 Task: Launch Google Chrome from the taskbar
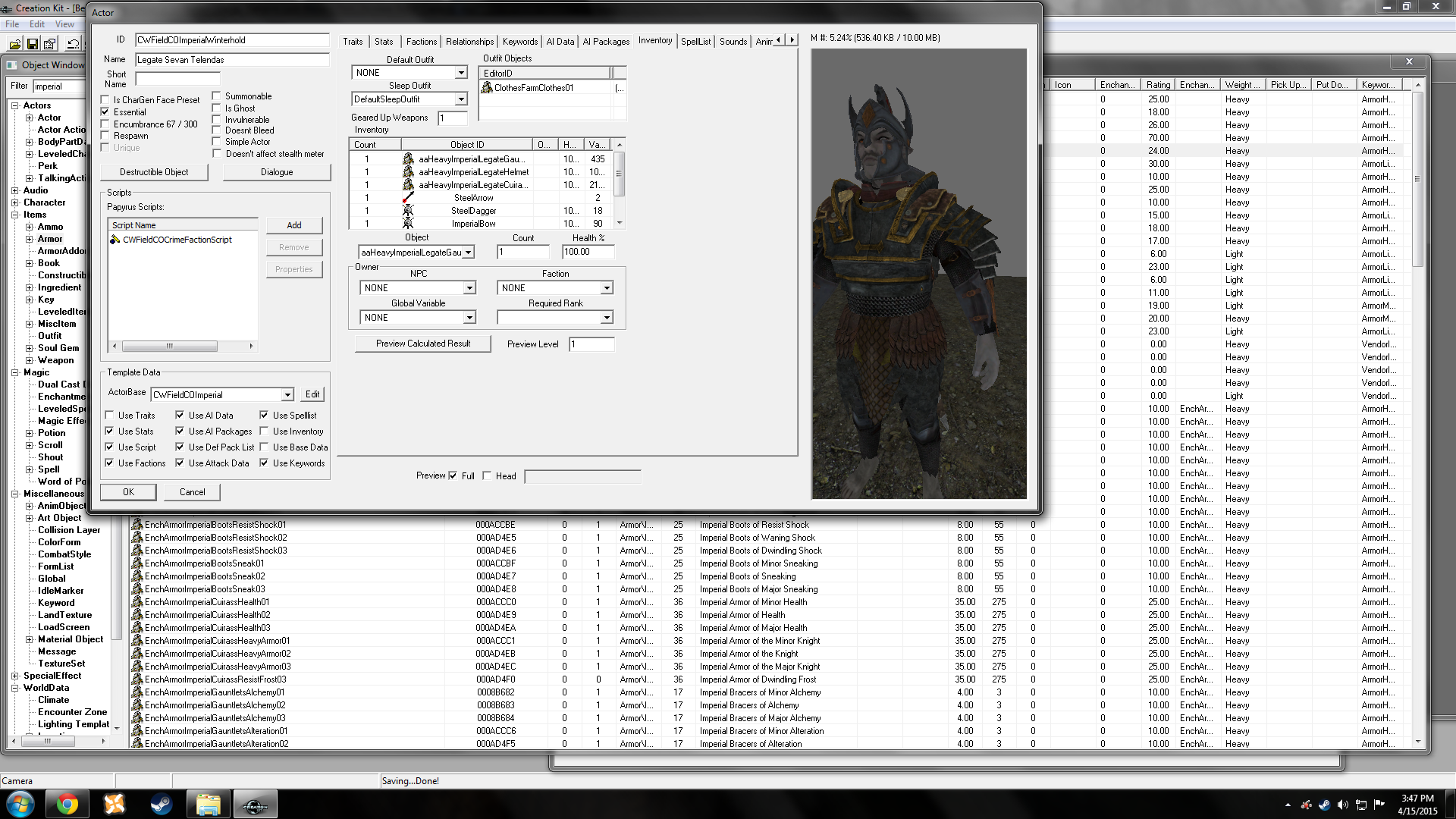point(67,804)
